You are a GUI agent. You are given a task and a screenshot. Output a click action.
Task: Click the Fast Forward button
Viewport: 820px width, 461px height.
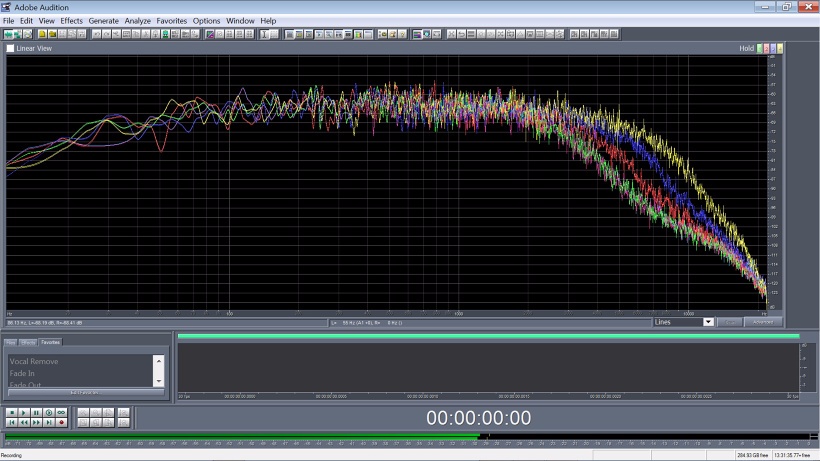[x=36, y=422]
